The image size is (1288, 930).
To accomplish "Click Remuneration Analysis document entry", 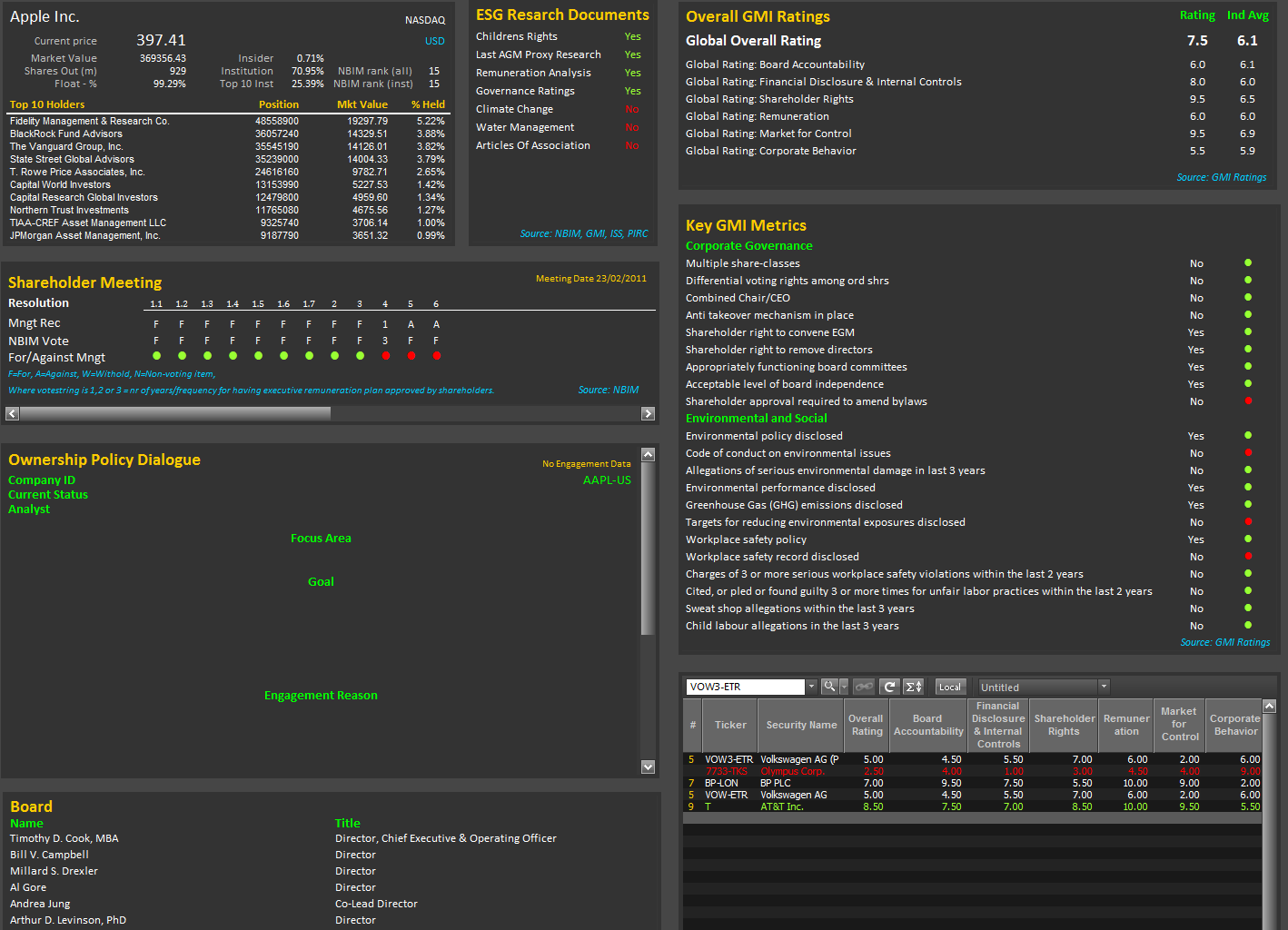I will (x=533, y=73).
